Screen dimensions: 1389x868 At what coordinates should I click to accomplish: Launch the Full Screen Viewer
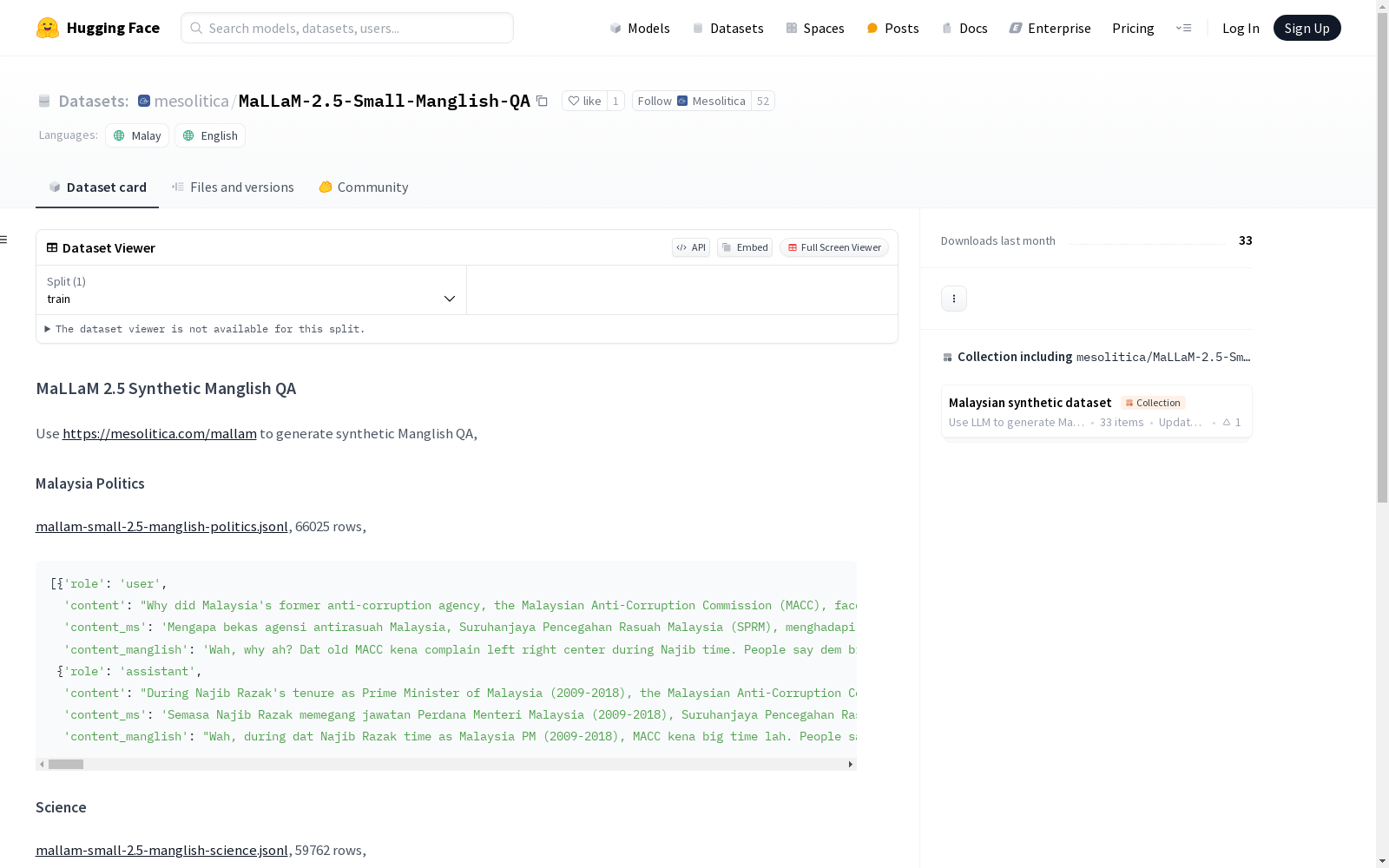(x=834, y=247)
